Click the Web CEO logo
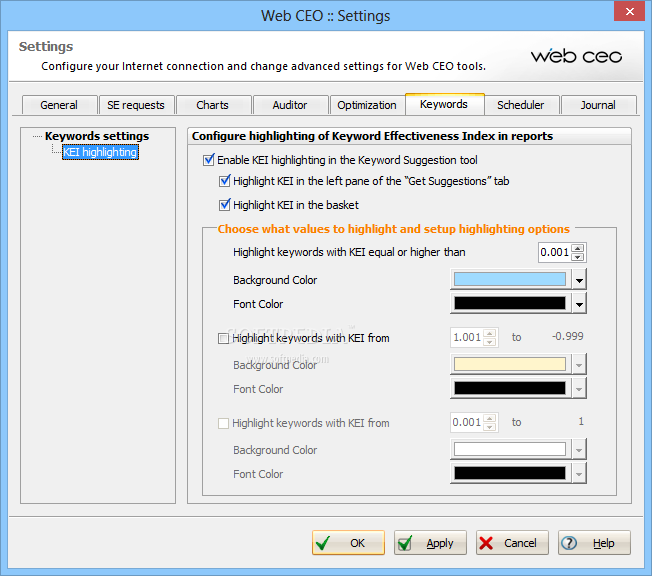Viewport: 652px width, 576px height. (576, 56)
